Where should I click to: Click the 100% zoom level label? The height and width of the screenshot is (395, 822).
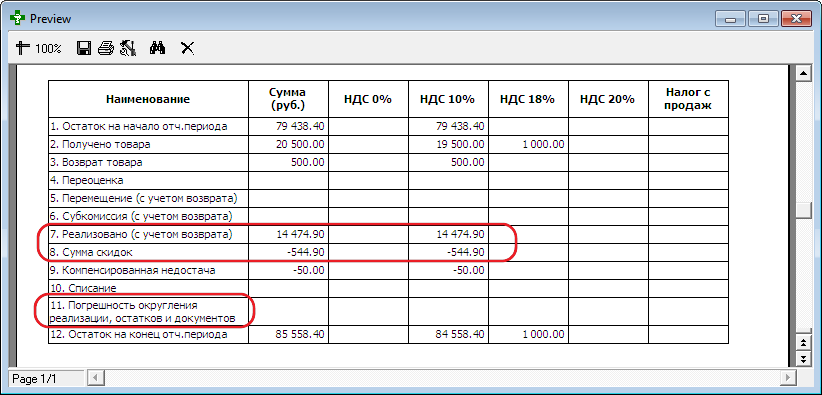click(x=48, y=49)
